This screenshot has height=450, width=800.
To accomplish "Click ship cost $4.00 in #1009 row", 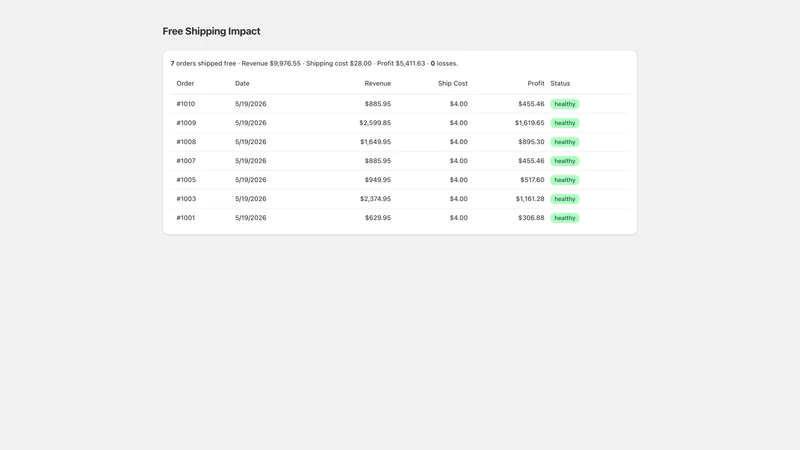I will click(x=458, y=122).
